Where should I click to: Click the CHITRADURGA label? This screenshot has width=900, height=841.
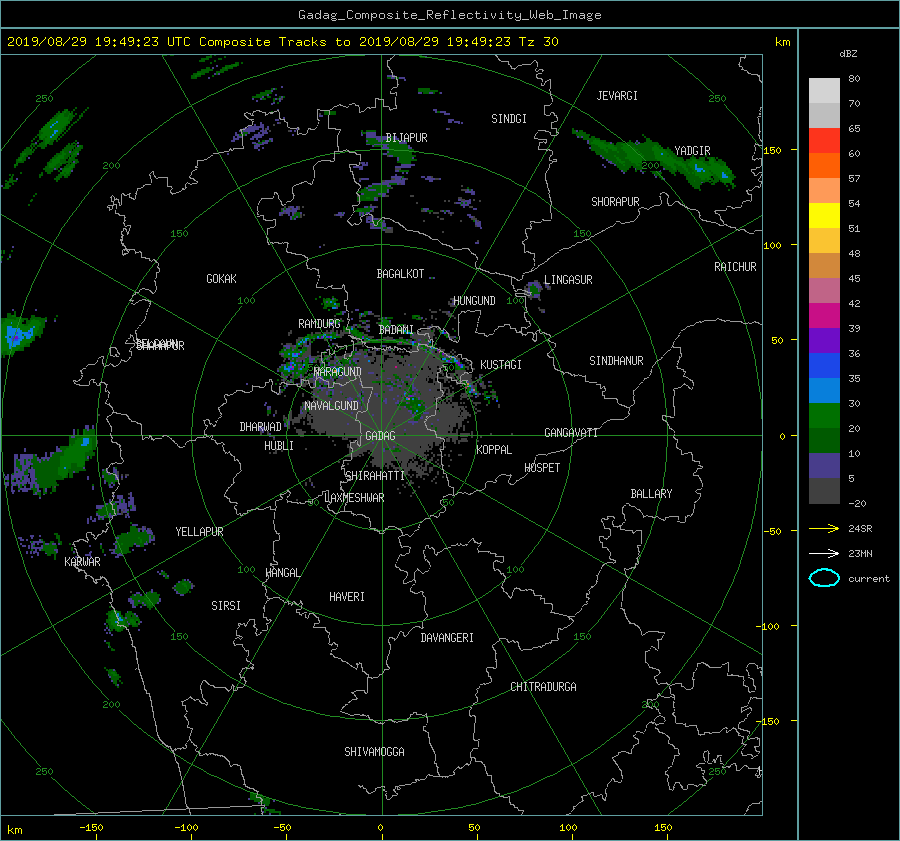tap(543, 687)
